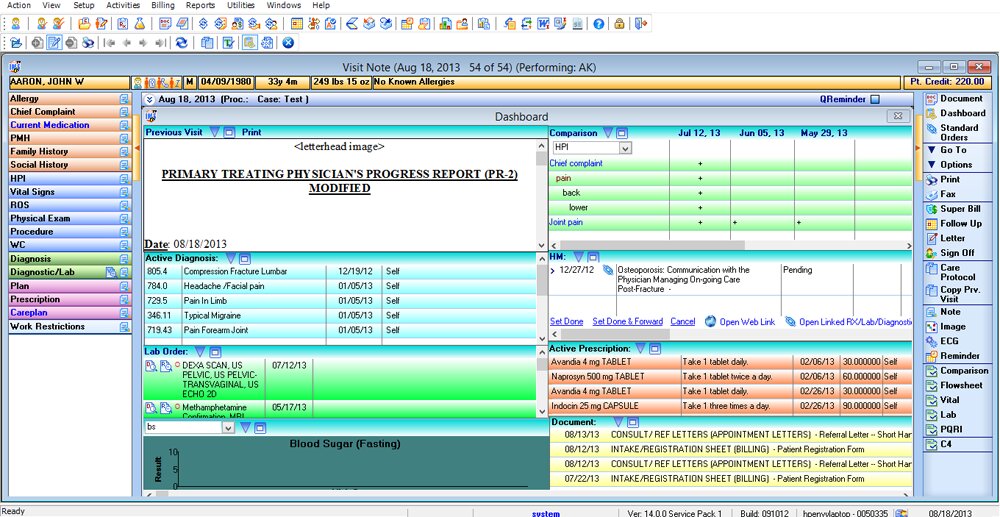Open the ECG item in right panel
The width and height of the screenshot is (1000, 517).
click(x=948, y=341)
